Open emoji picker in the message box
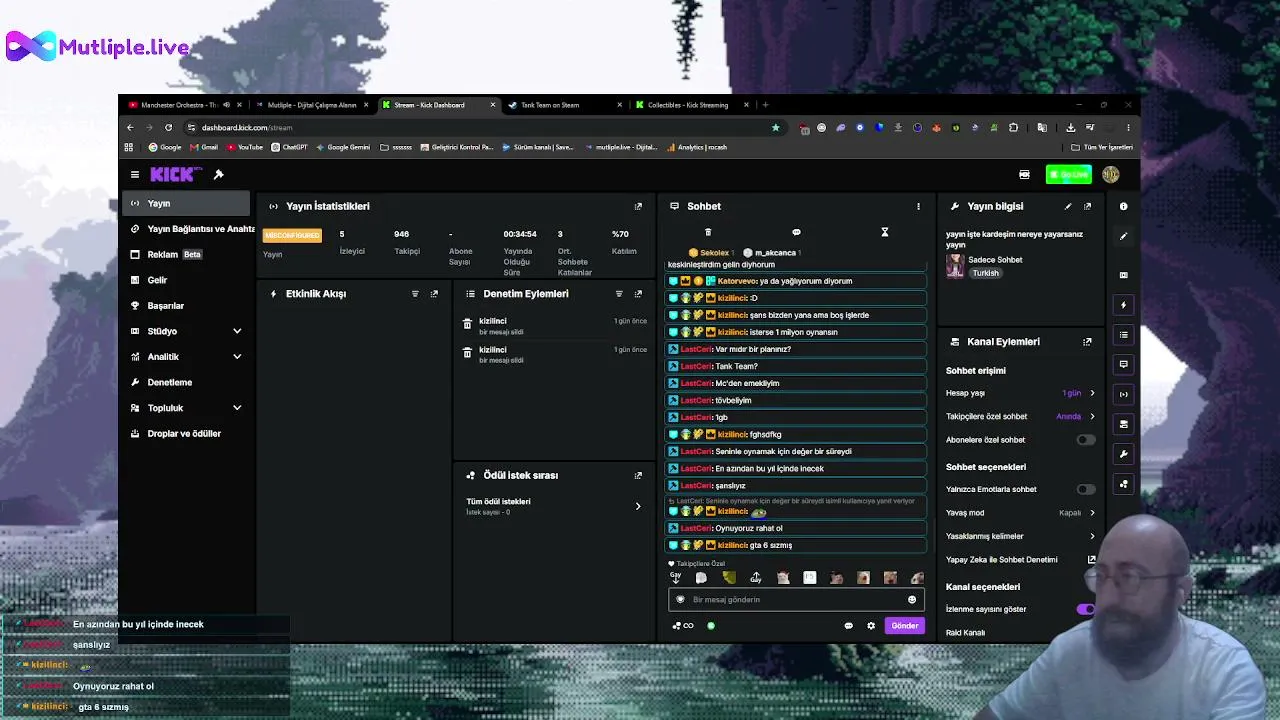This screenshot has height=720, width=1280. 912,600
